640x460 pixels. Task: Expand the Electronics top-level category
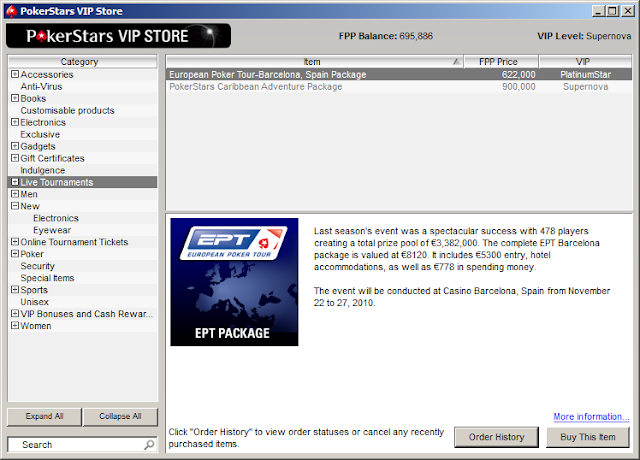coord(15,122)
